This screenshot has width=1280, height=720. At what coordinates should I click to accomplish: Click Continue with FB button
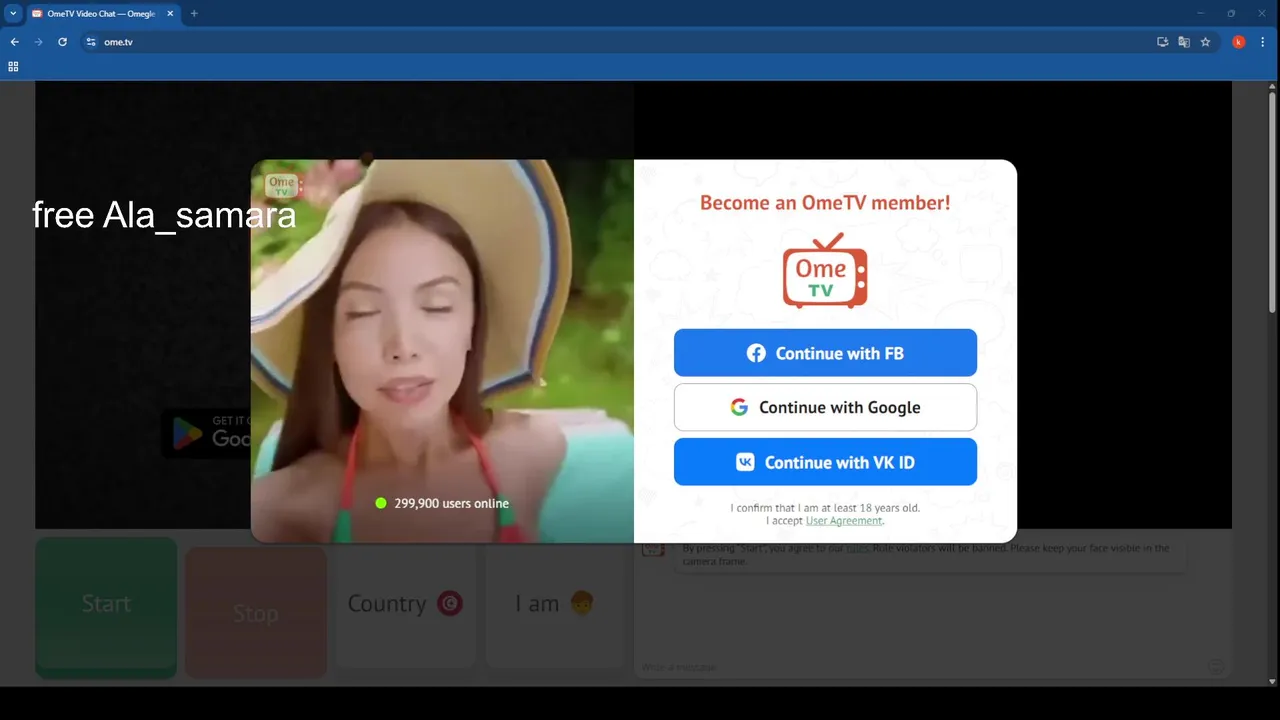825,353
